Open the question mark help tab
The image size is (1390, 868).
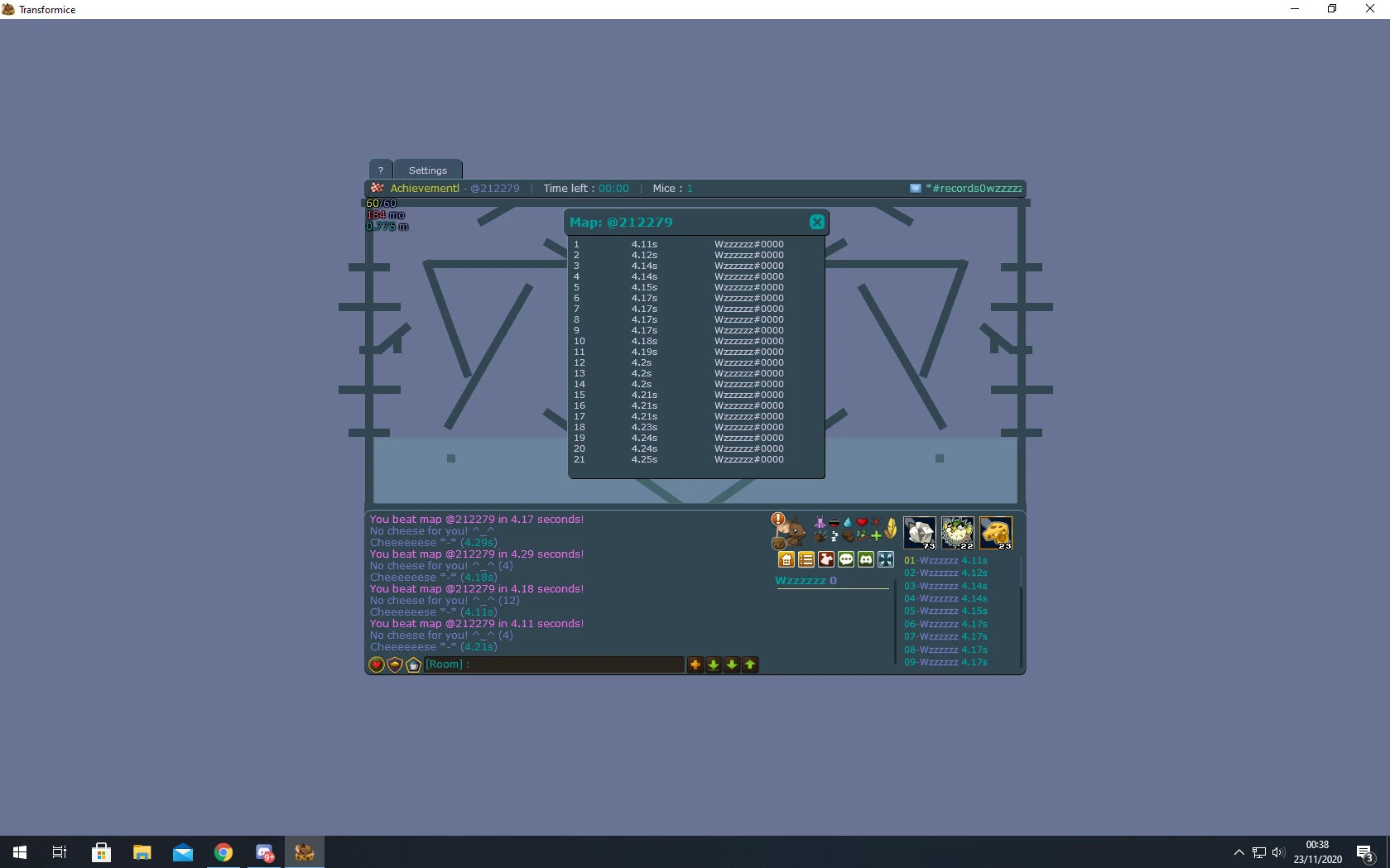pyautogui.click(x=380, y=170)
